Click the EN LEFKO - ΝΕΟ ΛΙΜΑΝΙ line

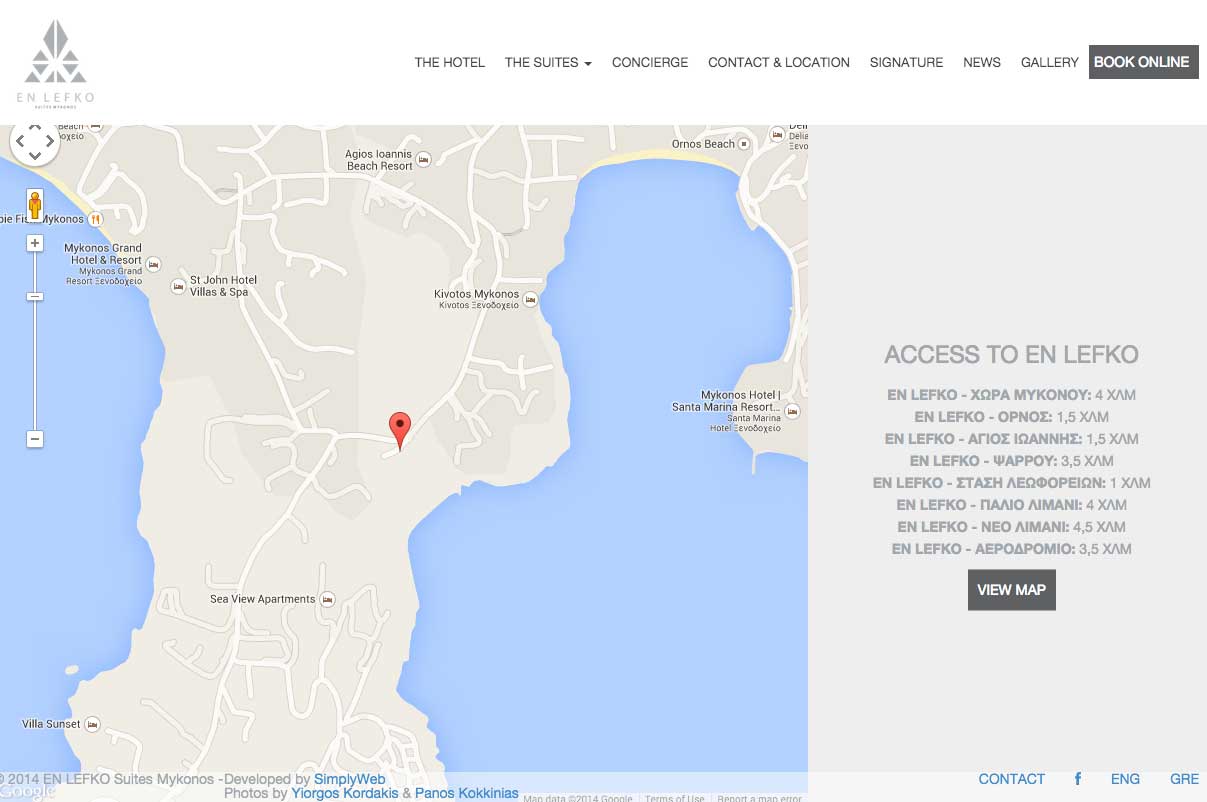click(x=1011, y=527)
